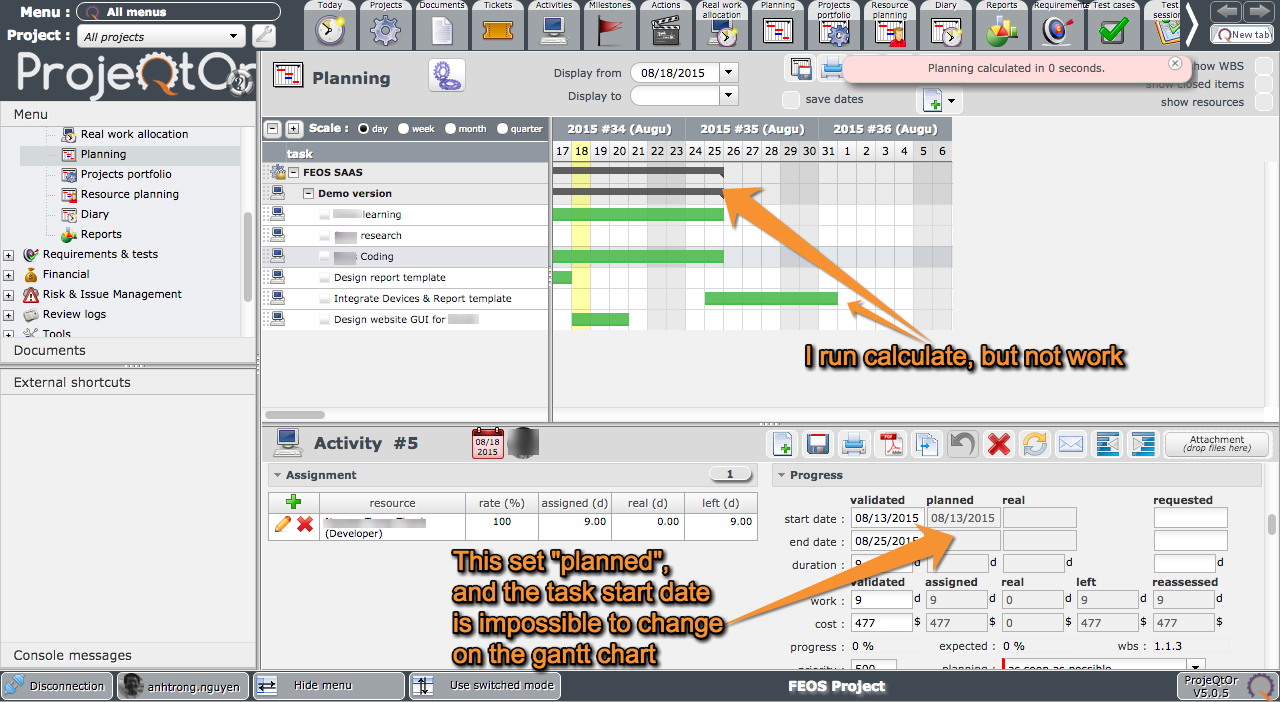Open the Requirements target icon
This screenshot has width=1280, height=702.
coord(1058,32)
